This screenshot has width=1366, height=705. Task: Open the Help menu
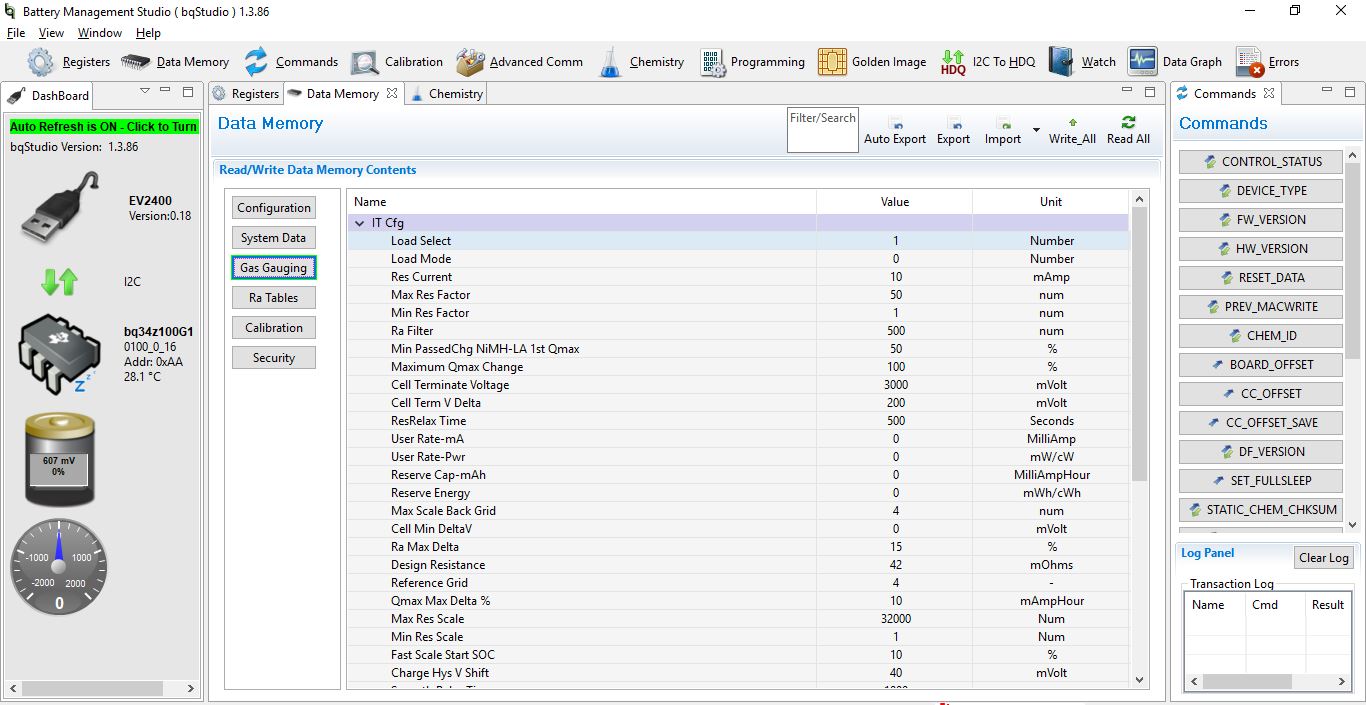(x=148, y=33)
